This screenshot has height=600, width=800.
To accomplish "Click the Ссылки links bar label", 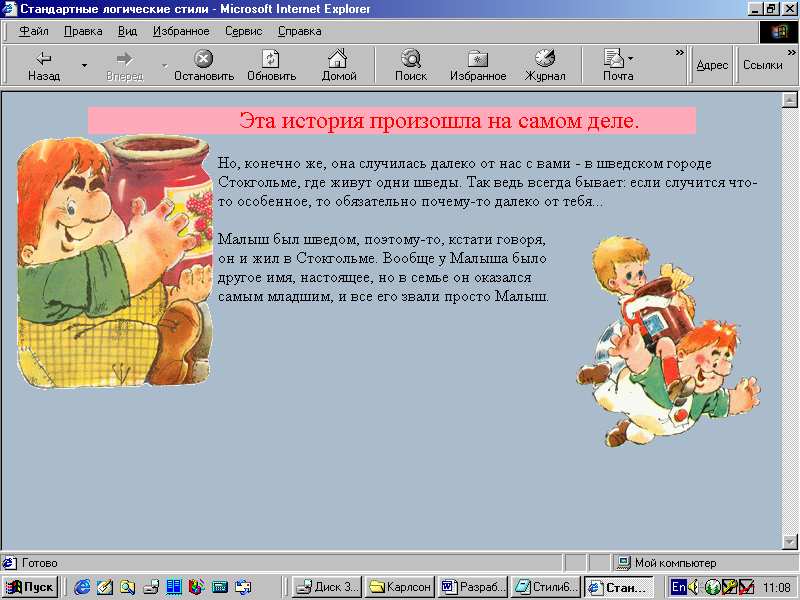I will (762, 65).
